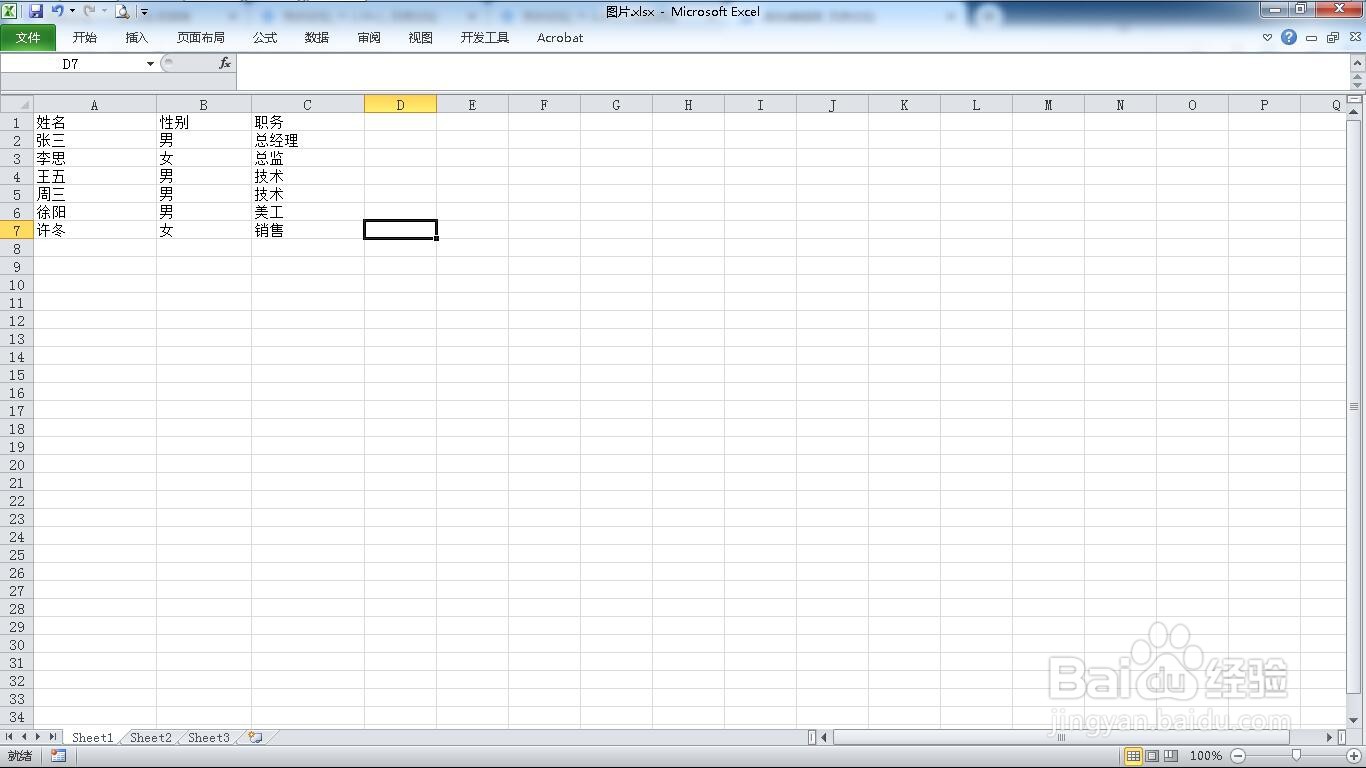Open Microsoft Excel Help question mark
Screen dimensions: 1366x768
click(x=1289, y=37)
